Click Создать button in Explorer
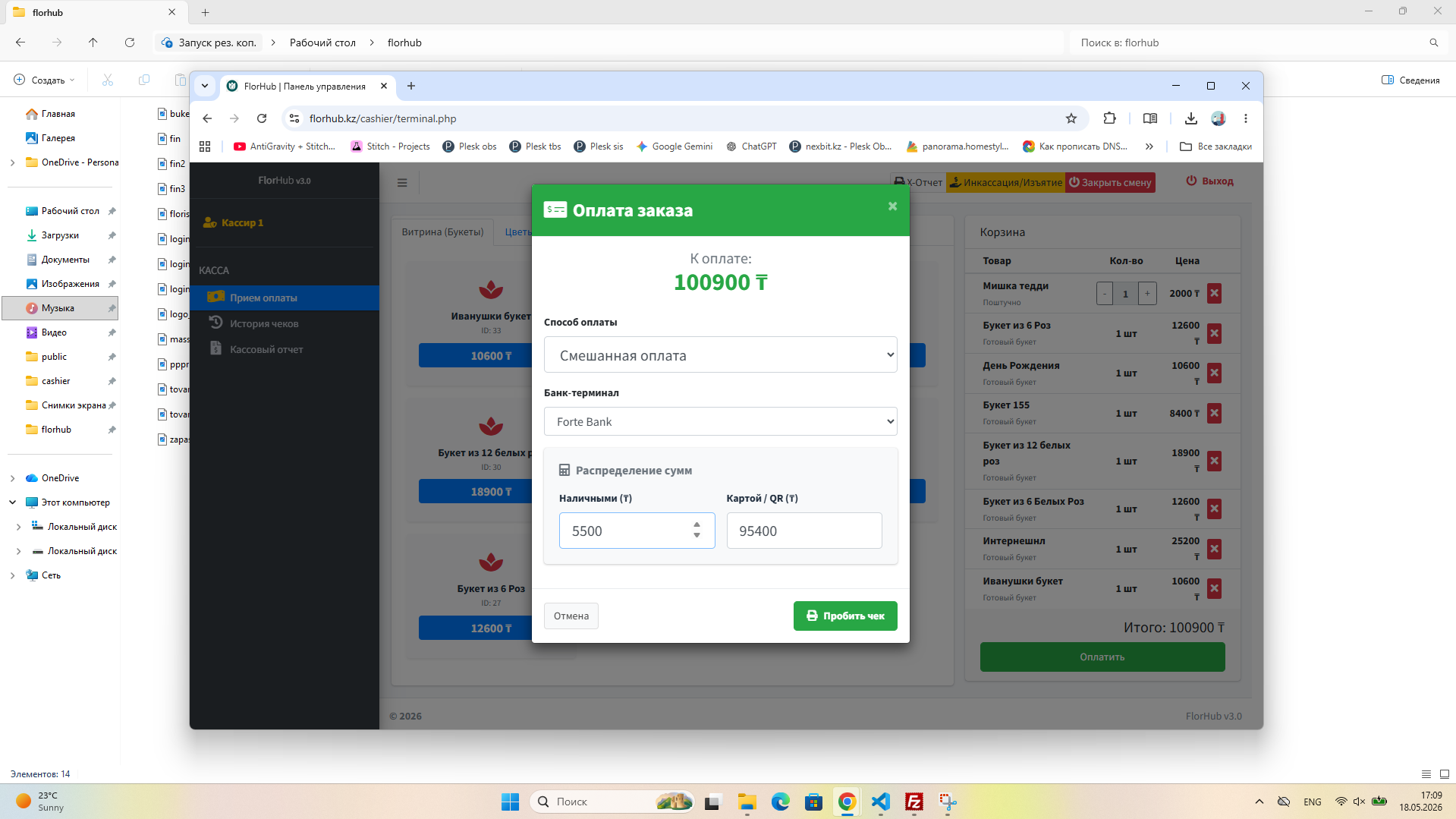The image size is (1456, 819). pyautogui.click(x=44, y=80)
